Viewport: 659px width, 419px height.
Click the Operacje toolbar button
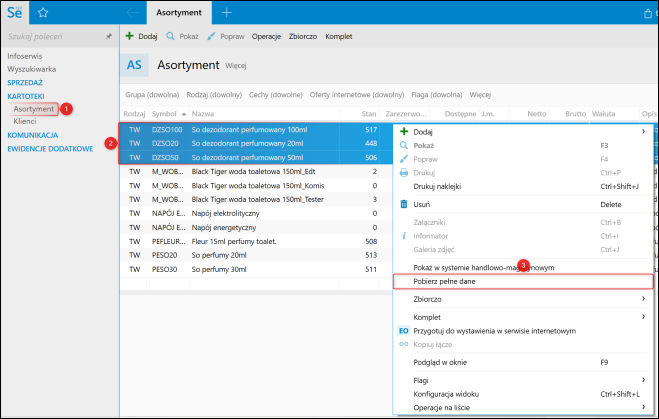266,36
